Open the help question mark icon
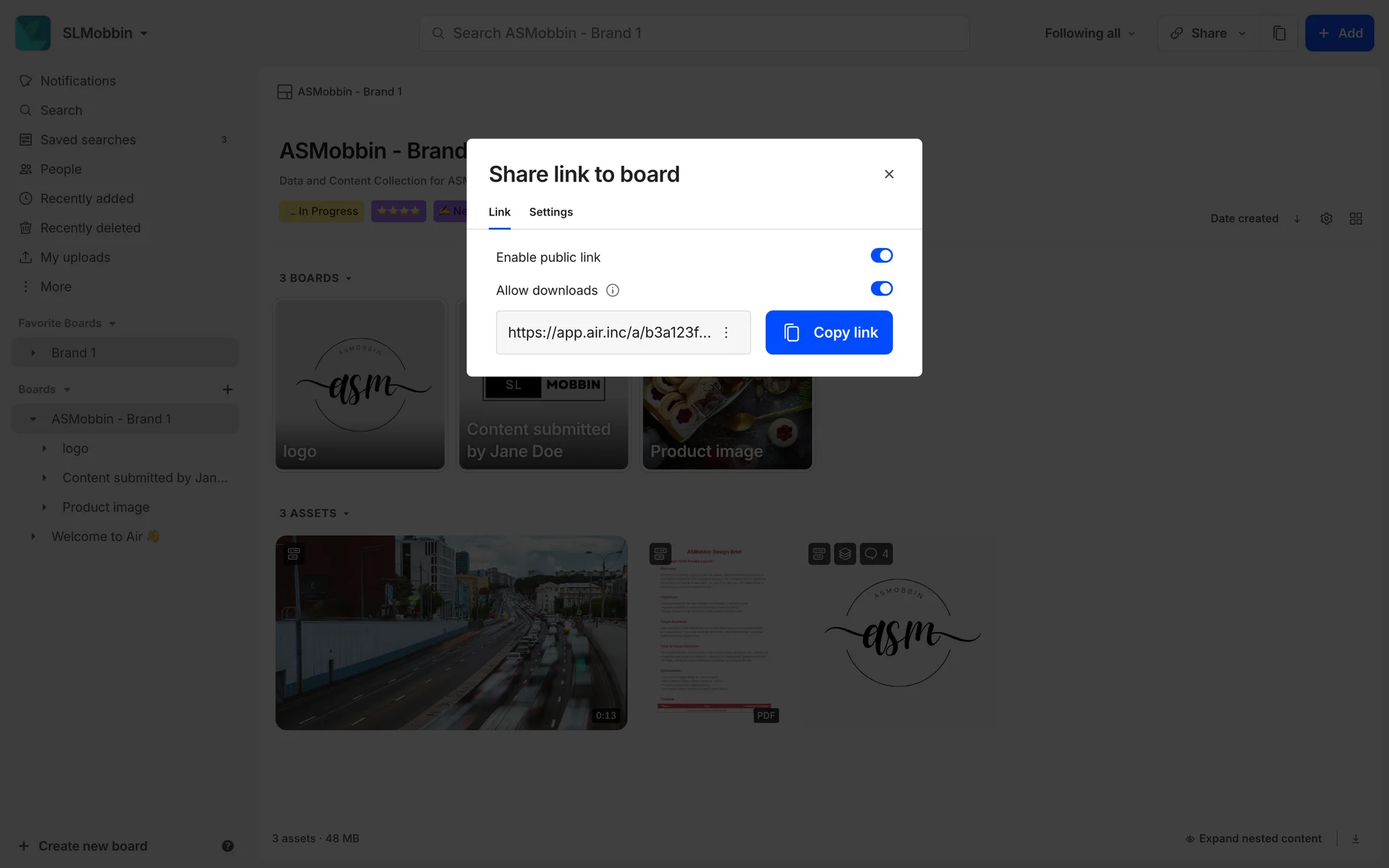 coord(227,846)
